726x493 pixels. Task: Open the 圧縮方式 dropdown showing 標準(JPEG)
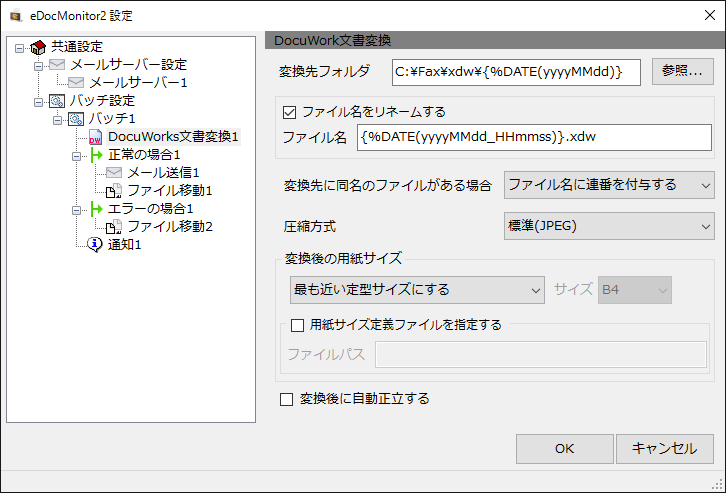pyautogui.click(x=609, y=226)
